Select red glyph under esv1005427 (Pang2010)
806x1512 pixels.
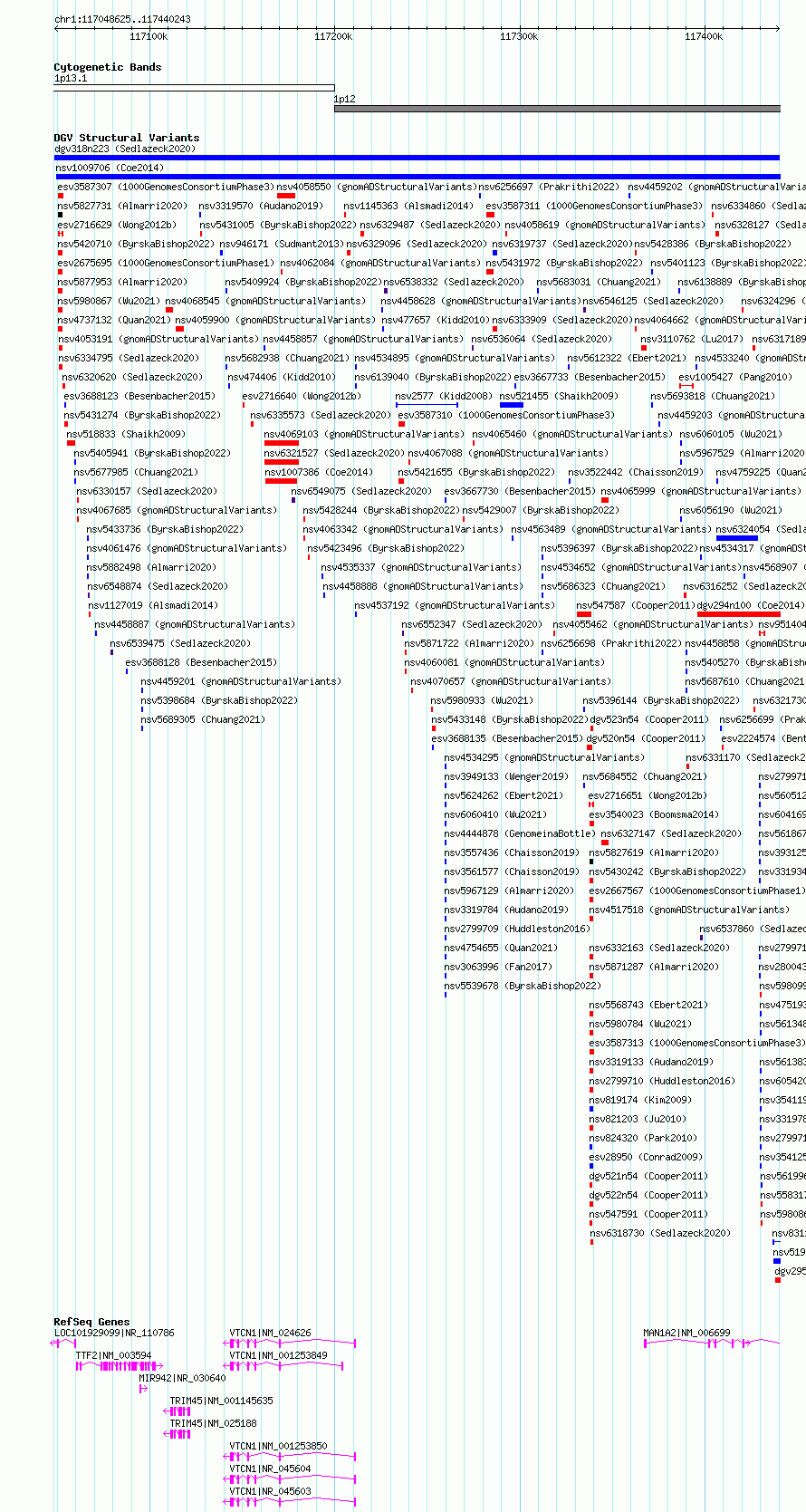686,386
